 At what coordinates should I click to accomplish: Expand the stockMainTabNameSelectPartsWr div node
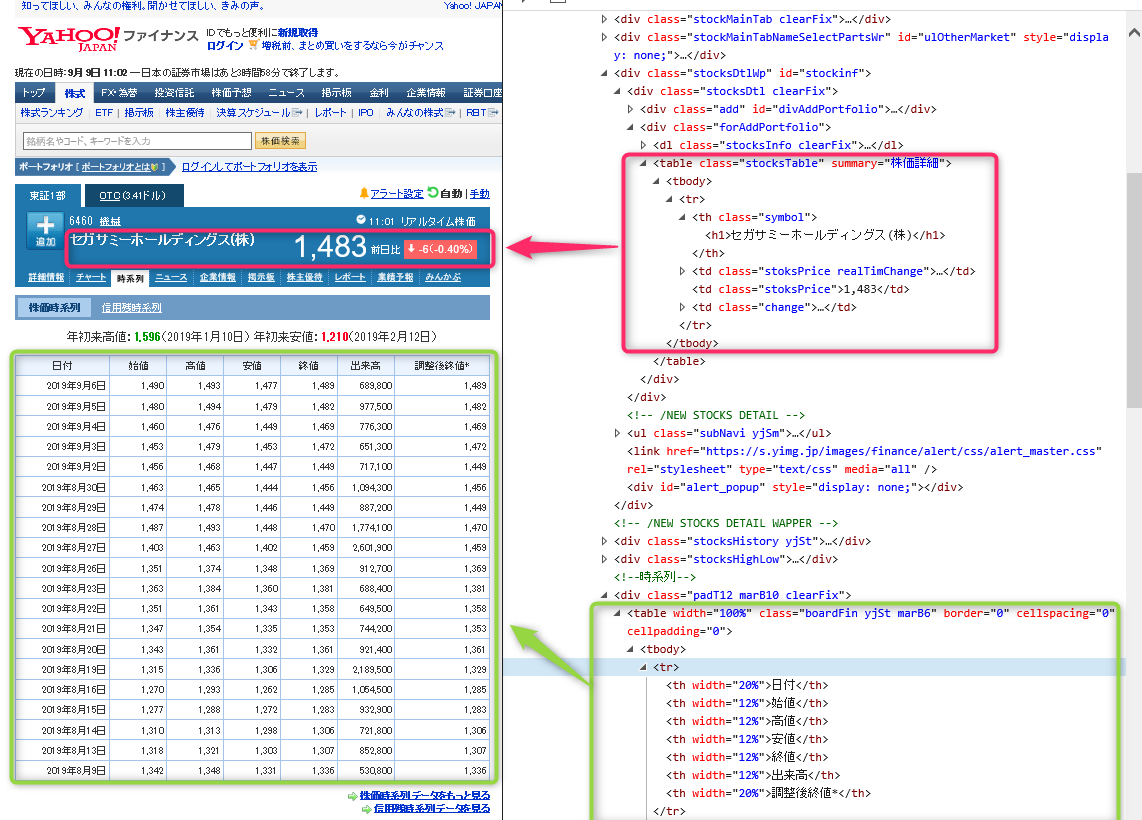(604, 37)
